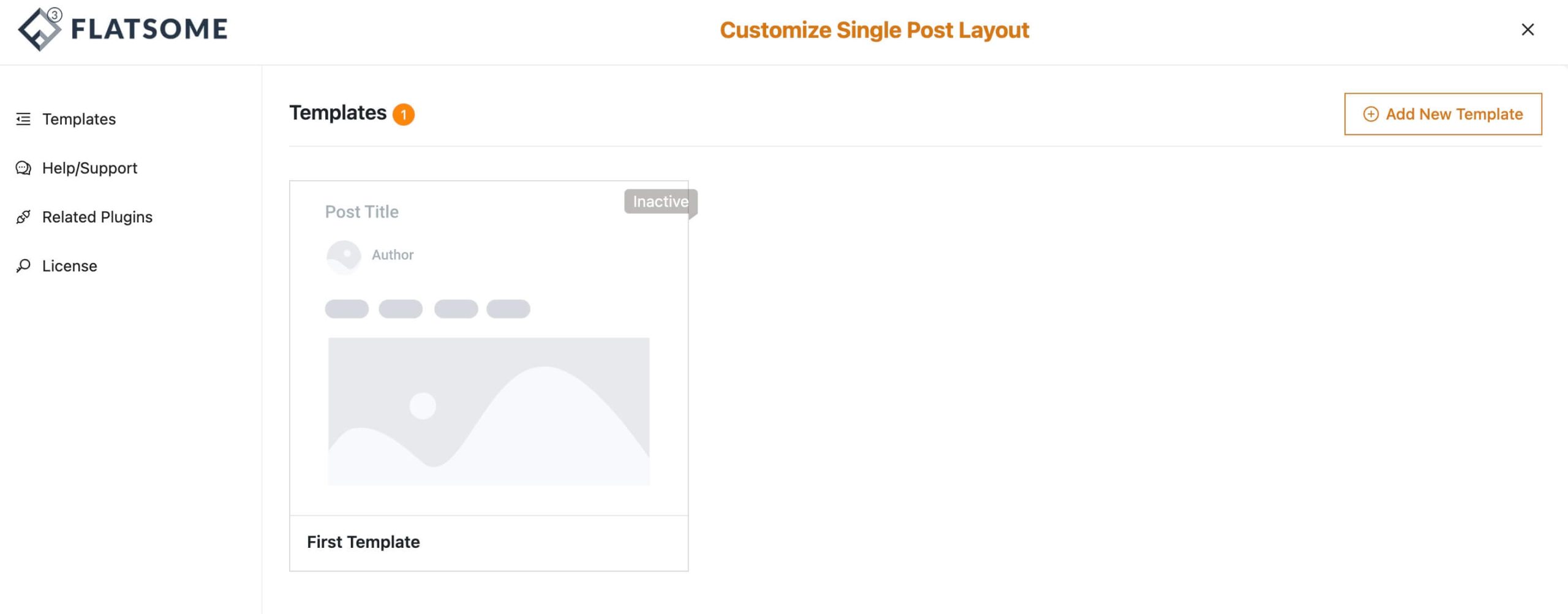The height and width of the screenshot is (614, 1568).
Task: Go to the Related Plugins section
Action: [x=97, y=217]
